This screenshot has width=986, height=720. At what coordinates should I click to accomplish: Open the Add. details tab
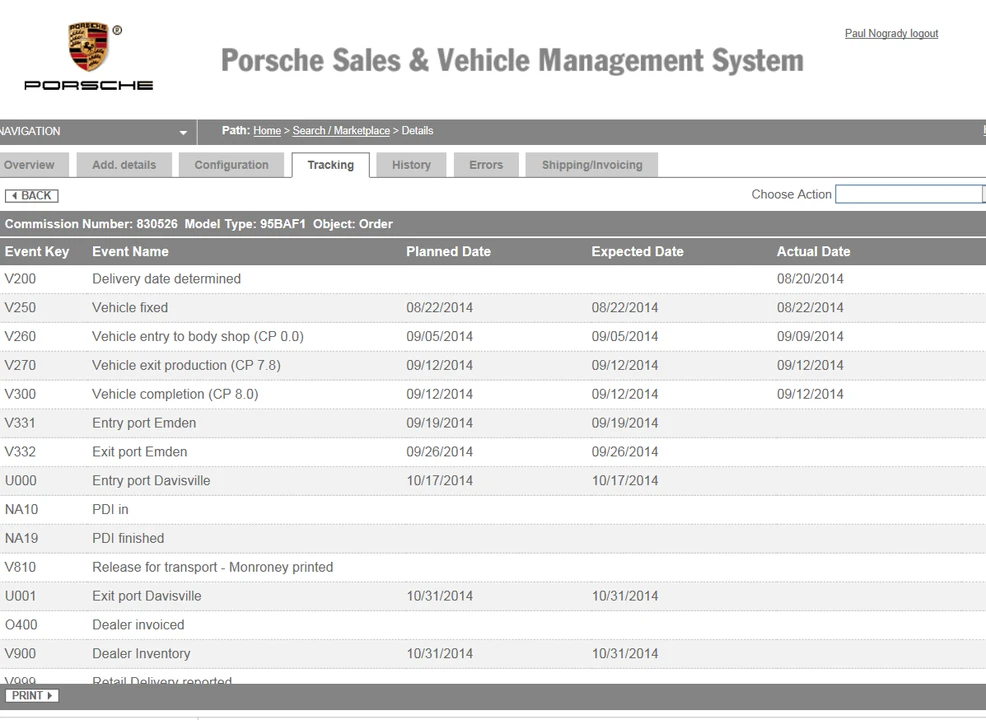tap(124, 165)
